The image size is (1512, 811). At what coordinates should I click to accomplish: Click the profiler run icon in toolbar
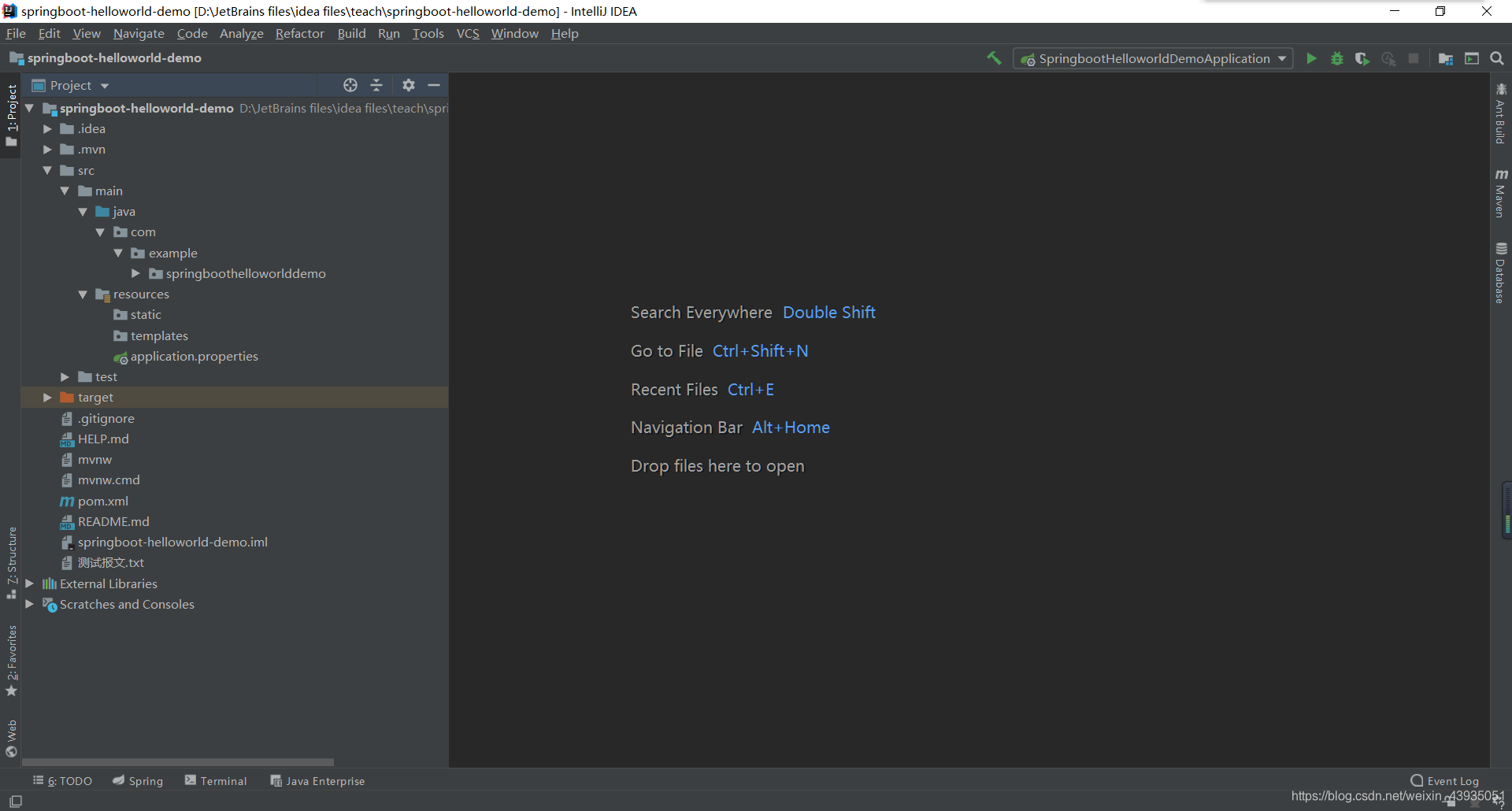(x=1388, y=58)
